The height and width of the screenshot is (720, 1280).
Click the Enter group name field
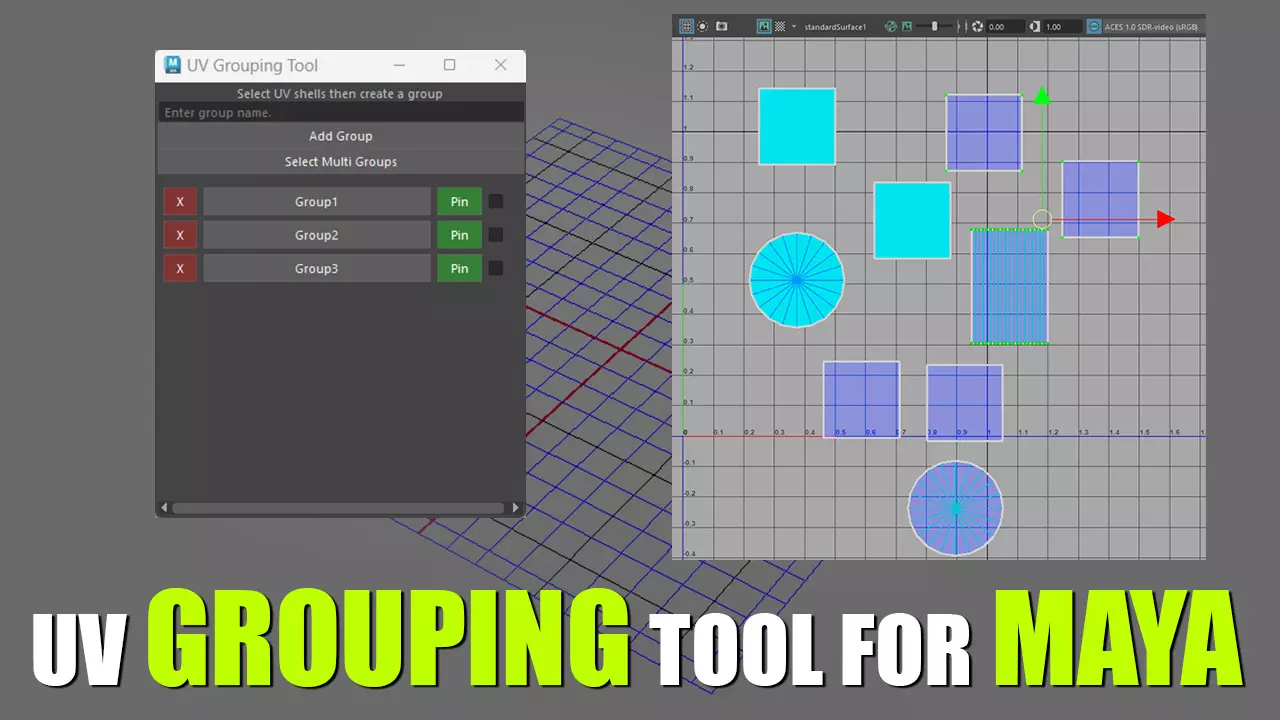341,113
